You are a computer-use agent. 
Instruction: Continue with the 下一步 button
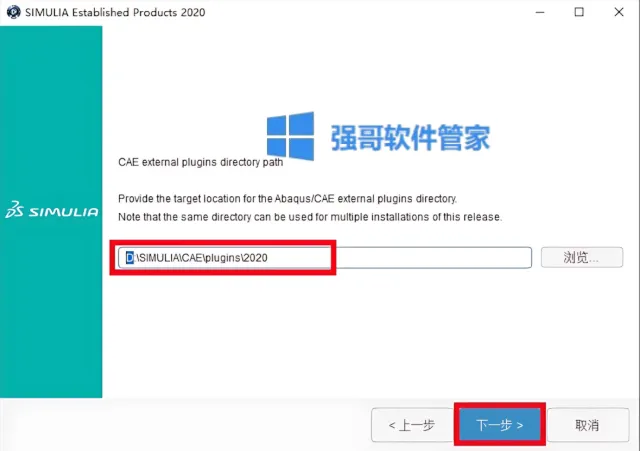(x=500, y=424)
